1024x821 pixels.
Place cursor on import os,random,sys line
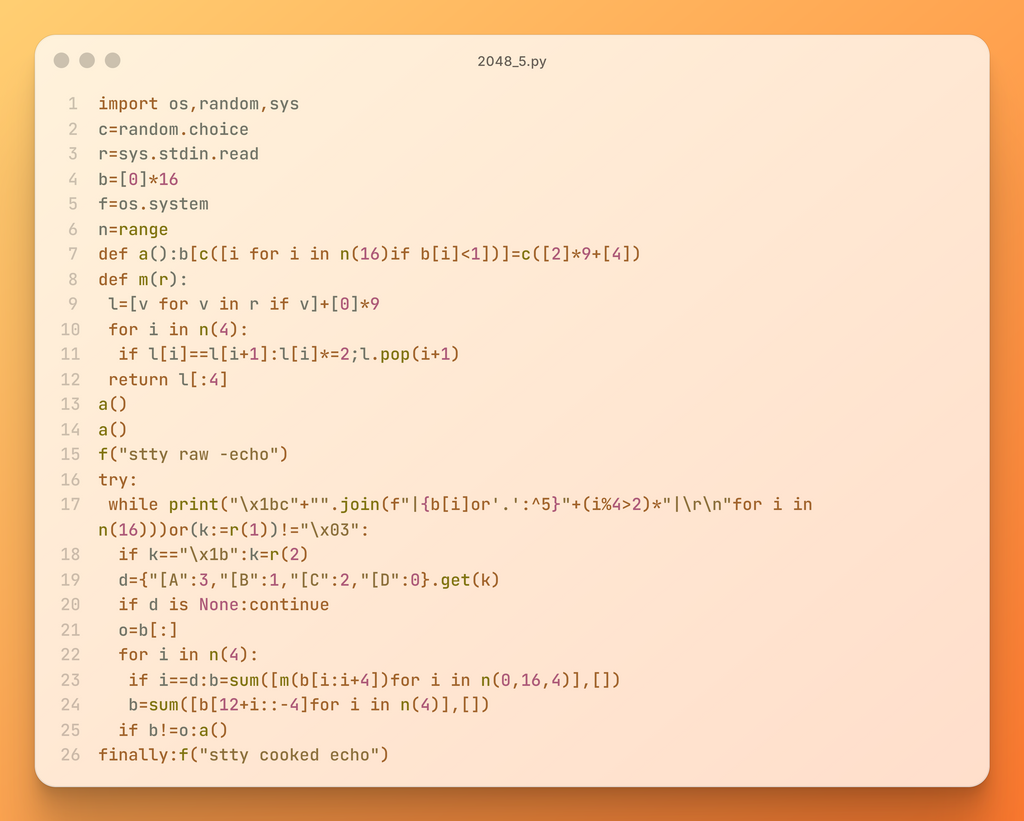pyautogui.click(x=198, y=104)
